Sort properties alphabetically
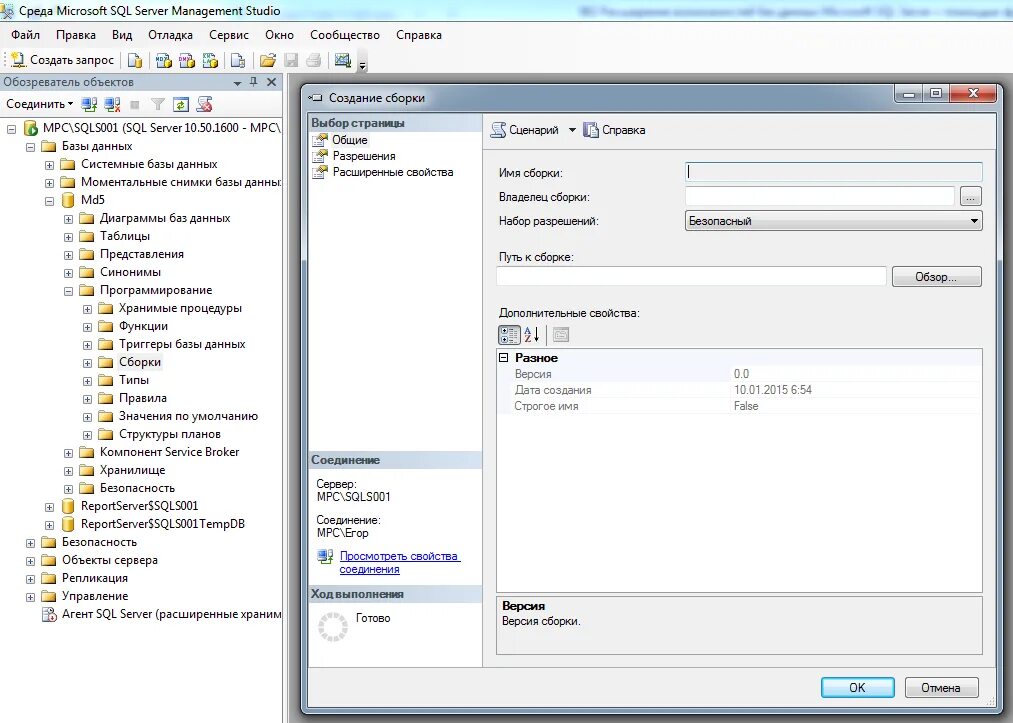 [532, 335]
